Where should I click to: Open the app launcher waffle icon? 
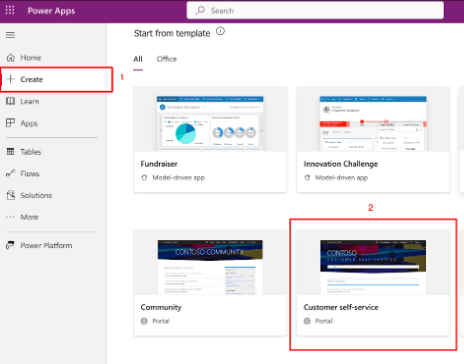click(x=10, y=10)
